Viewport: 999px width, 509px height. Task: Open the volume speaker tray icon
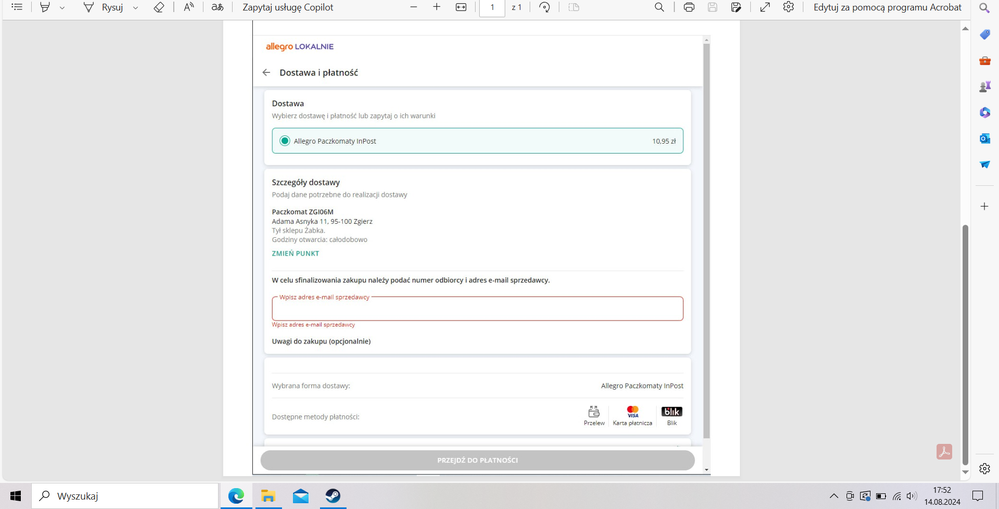coord(912,496)
